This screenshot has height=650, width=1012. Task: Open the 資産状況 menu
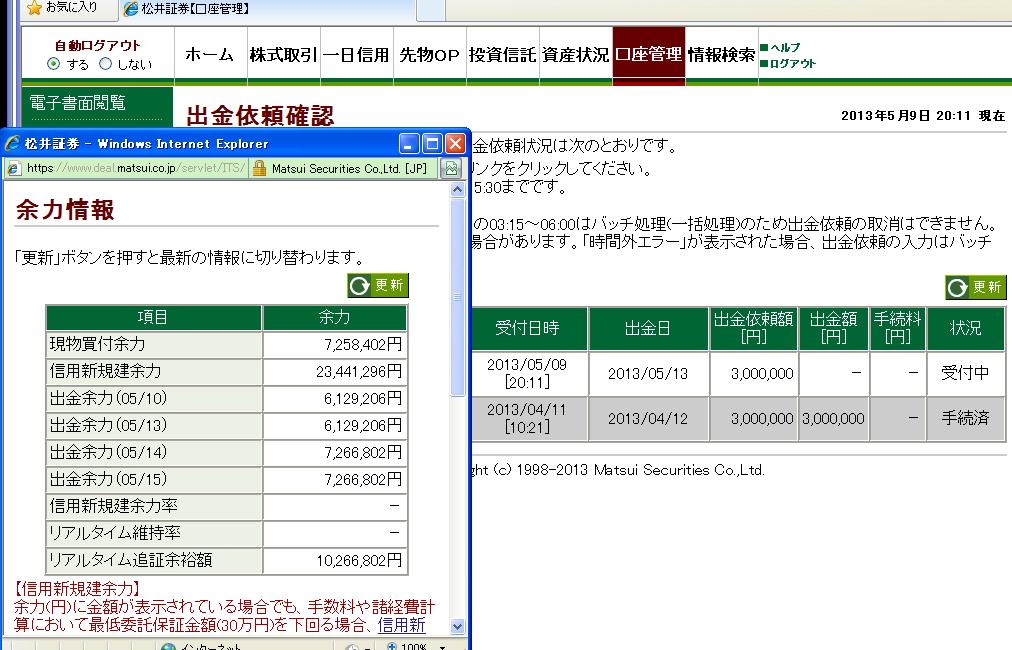pos(575,55)
